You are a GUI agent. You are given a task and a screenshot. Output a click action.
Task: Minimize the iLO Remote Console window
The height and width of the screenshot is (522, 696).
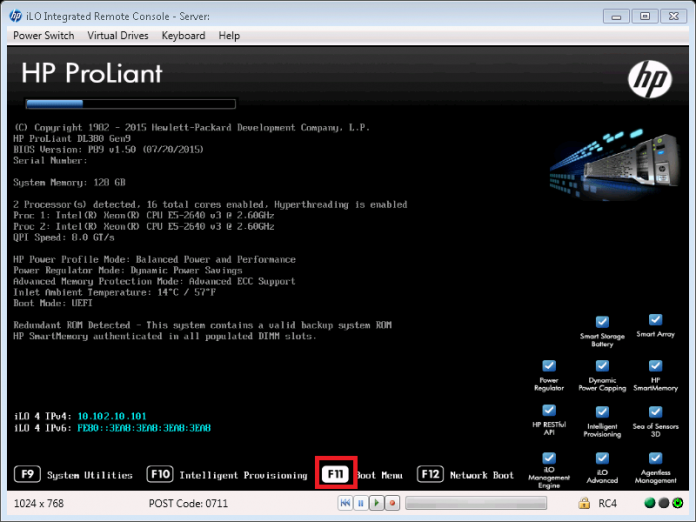click(x=616, y=16)
